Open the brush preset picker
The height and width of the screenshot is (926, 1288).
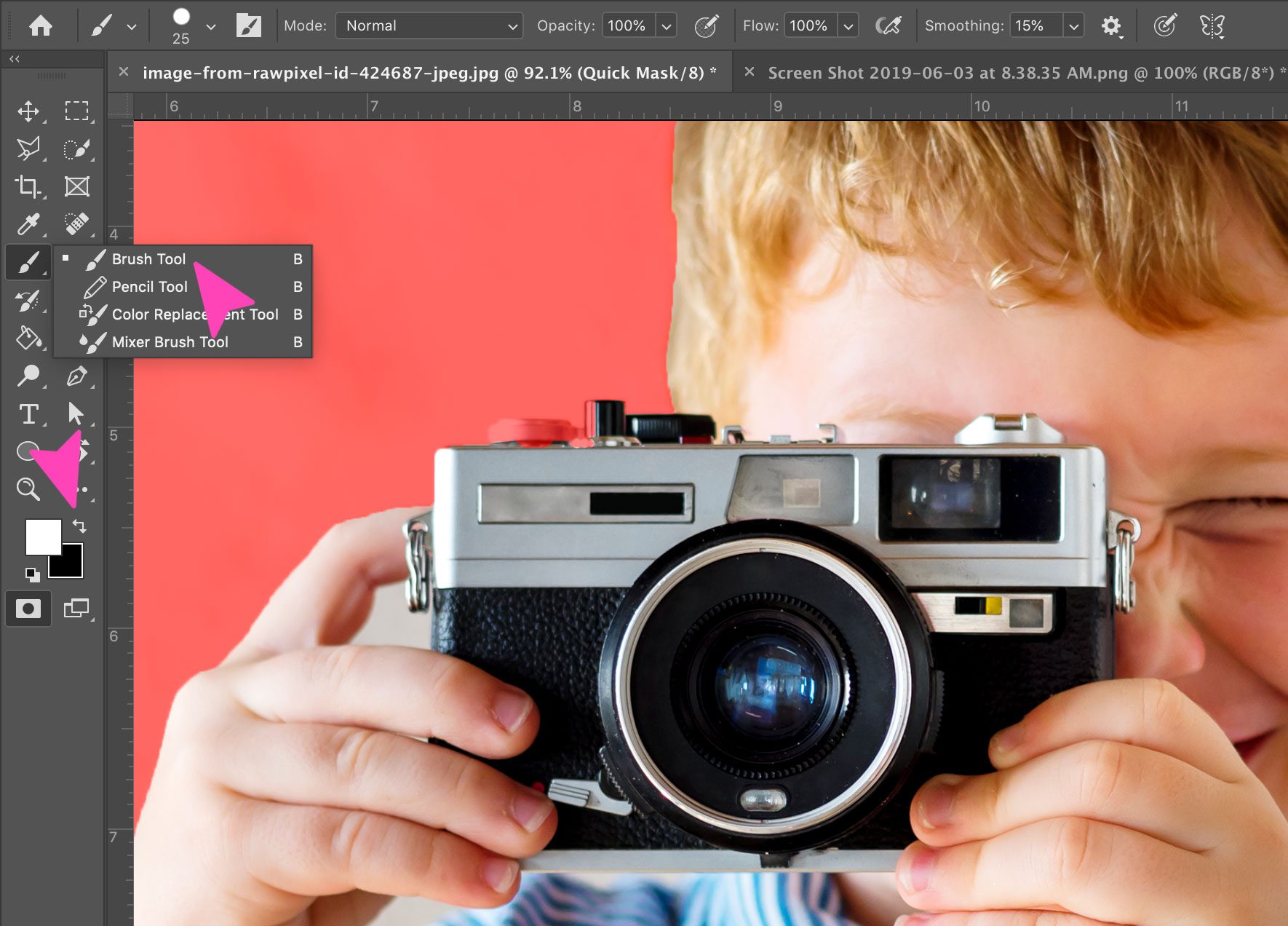click(191, 25)
